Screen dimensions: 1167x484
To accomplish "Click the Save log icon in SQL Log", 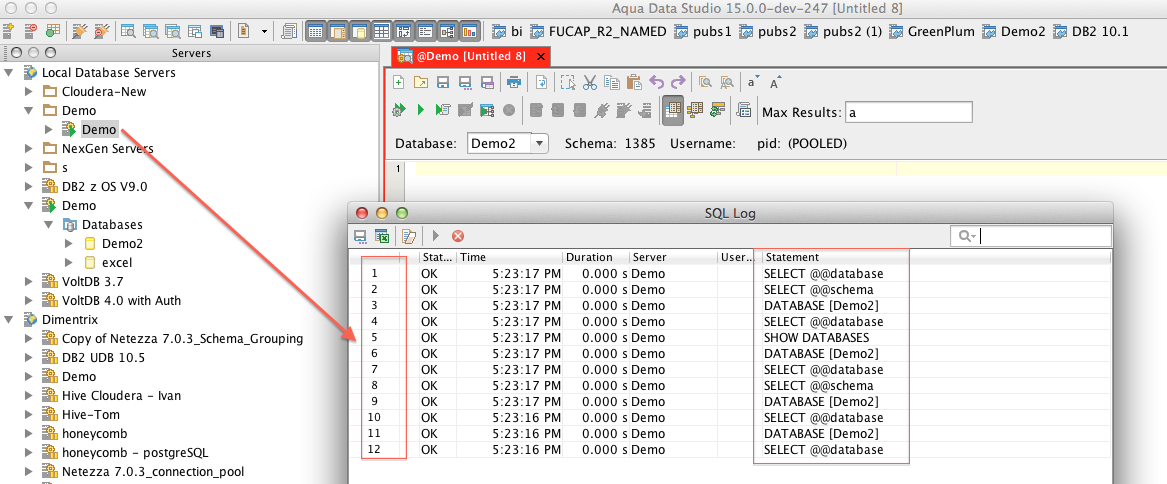I will [x=360, y=236].
